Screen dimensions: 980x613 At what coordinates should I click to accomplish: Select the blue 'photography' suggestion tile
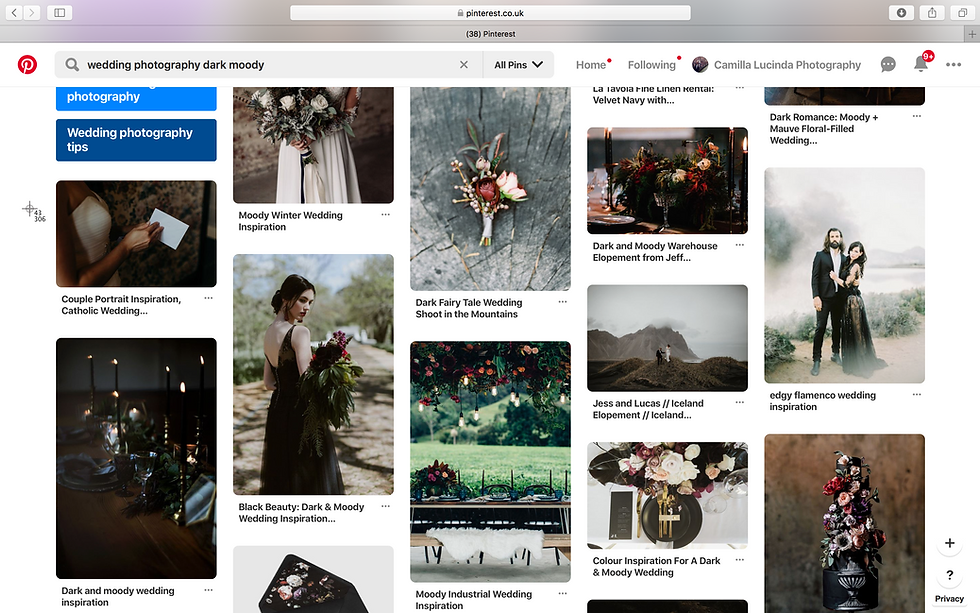point(136,98)
